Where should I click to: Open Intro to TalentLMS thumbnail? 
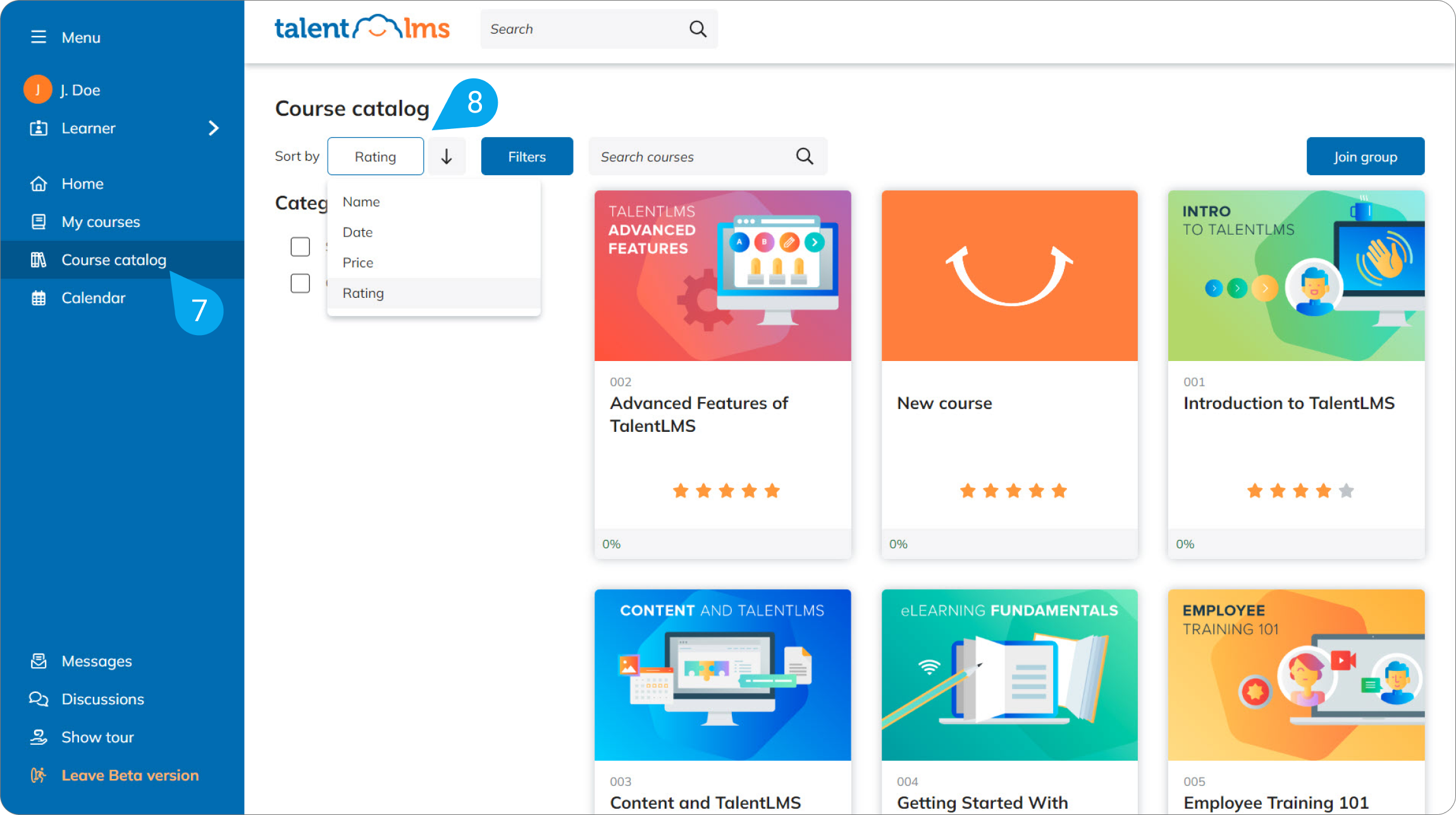click(1297, 276)
